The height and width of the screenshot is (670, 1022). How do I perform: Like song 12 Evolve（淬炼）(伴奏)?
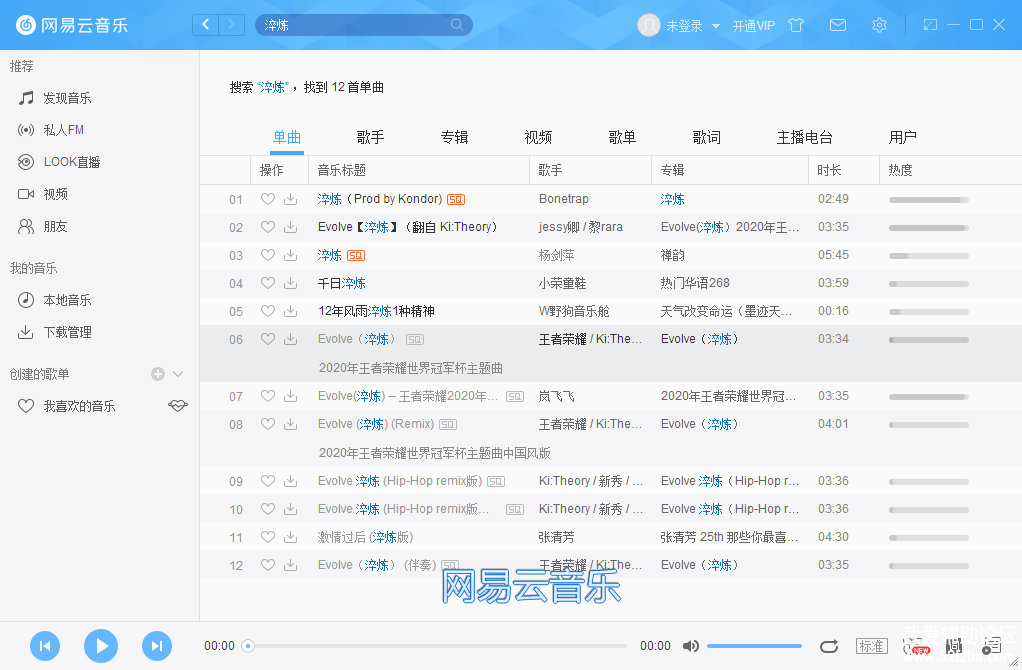click(x=268, y=565)
